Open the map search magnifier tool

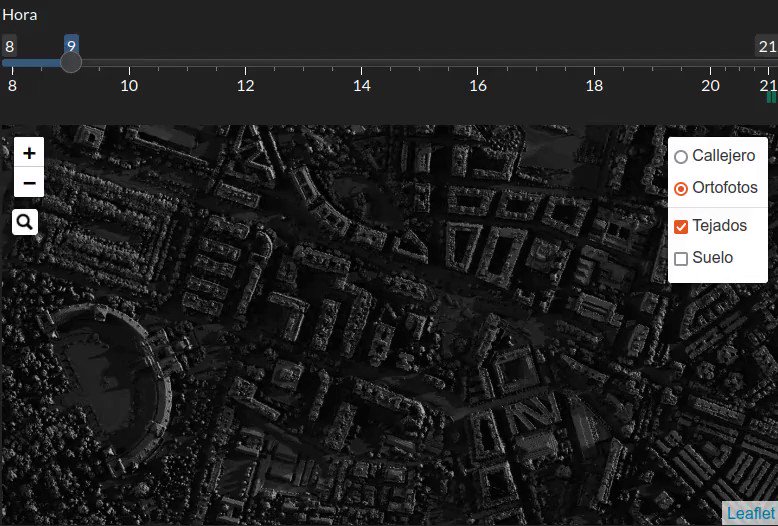click(25, 222)
